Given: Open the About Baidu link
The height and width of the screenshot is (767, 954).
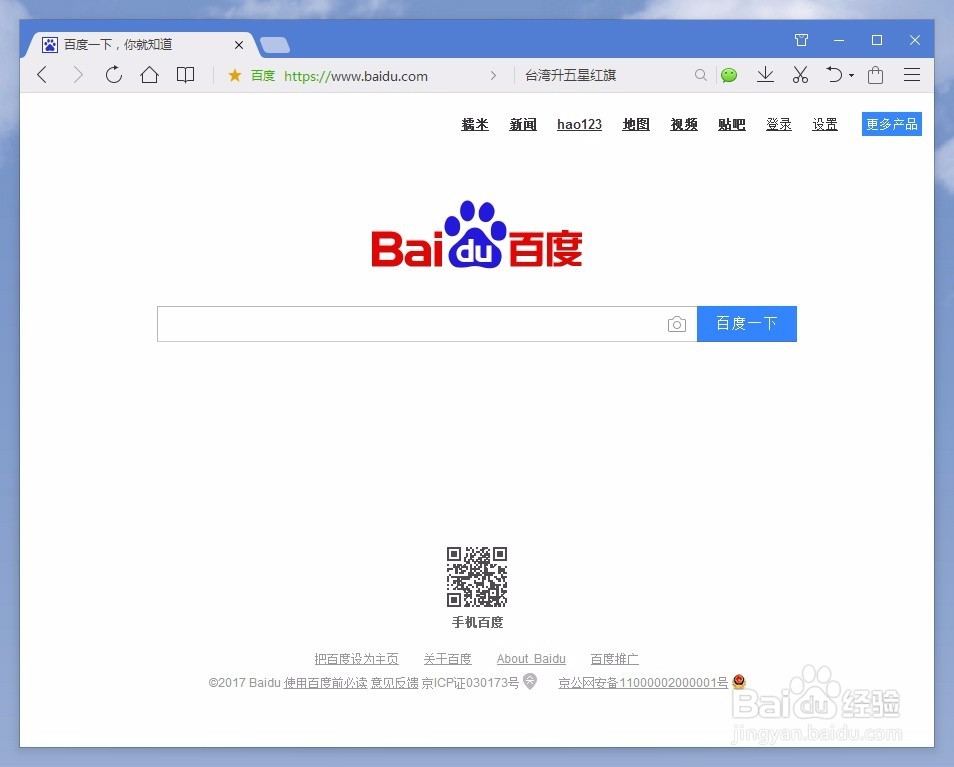Looking at the screenshot, I should coord(531,659).
